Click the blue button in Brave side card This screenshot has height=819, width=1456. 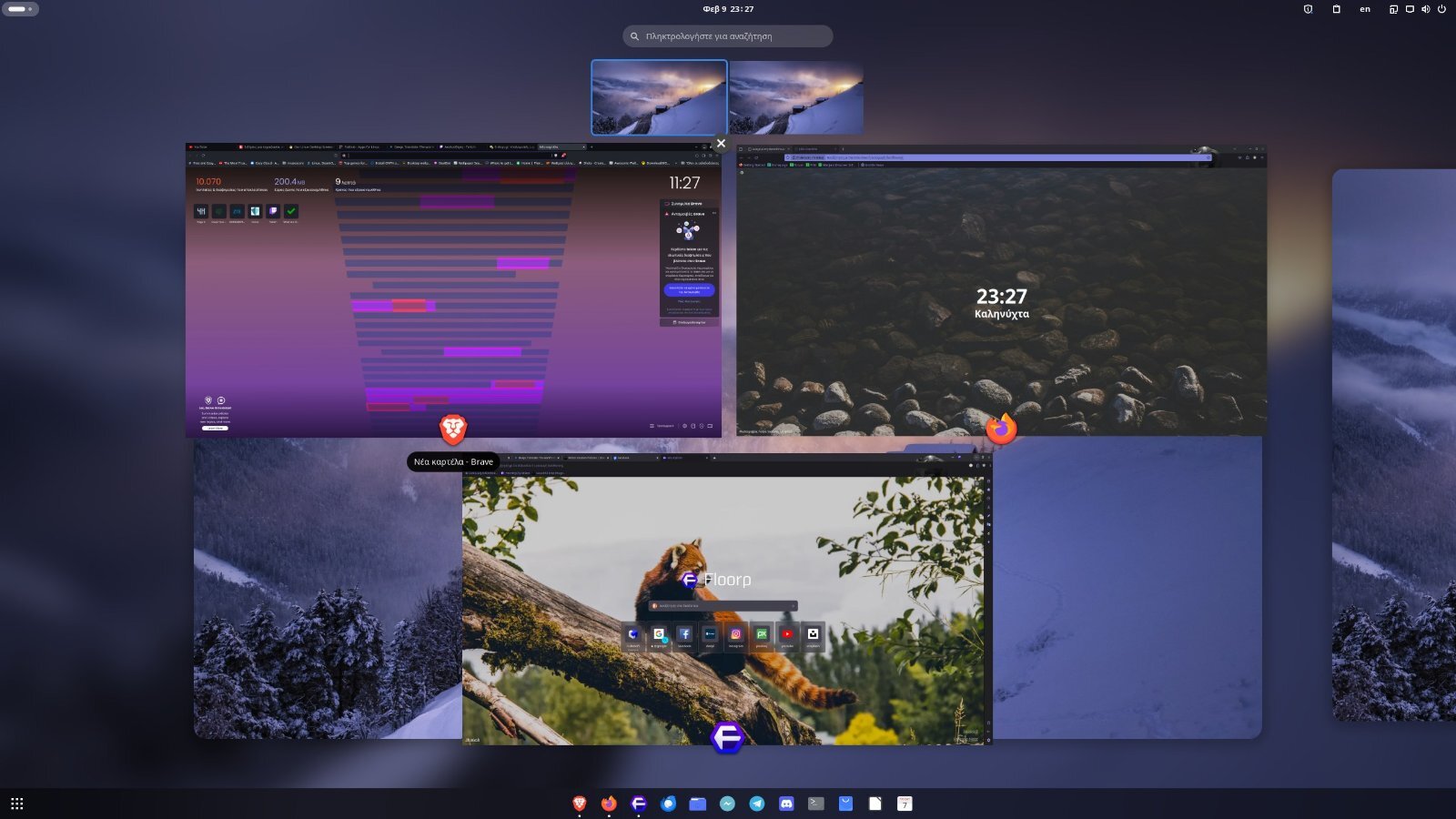pyautogui.click(x=689, y=289)
